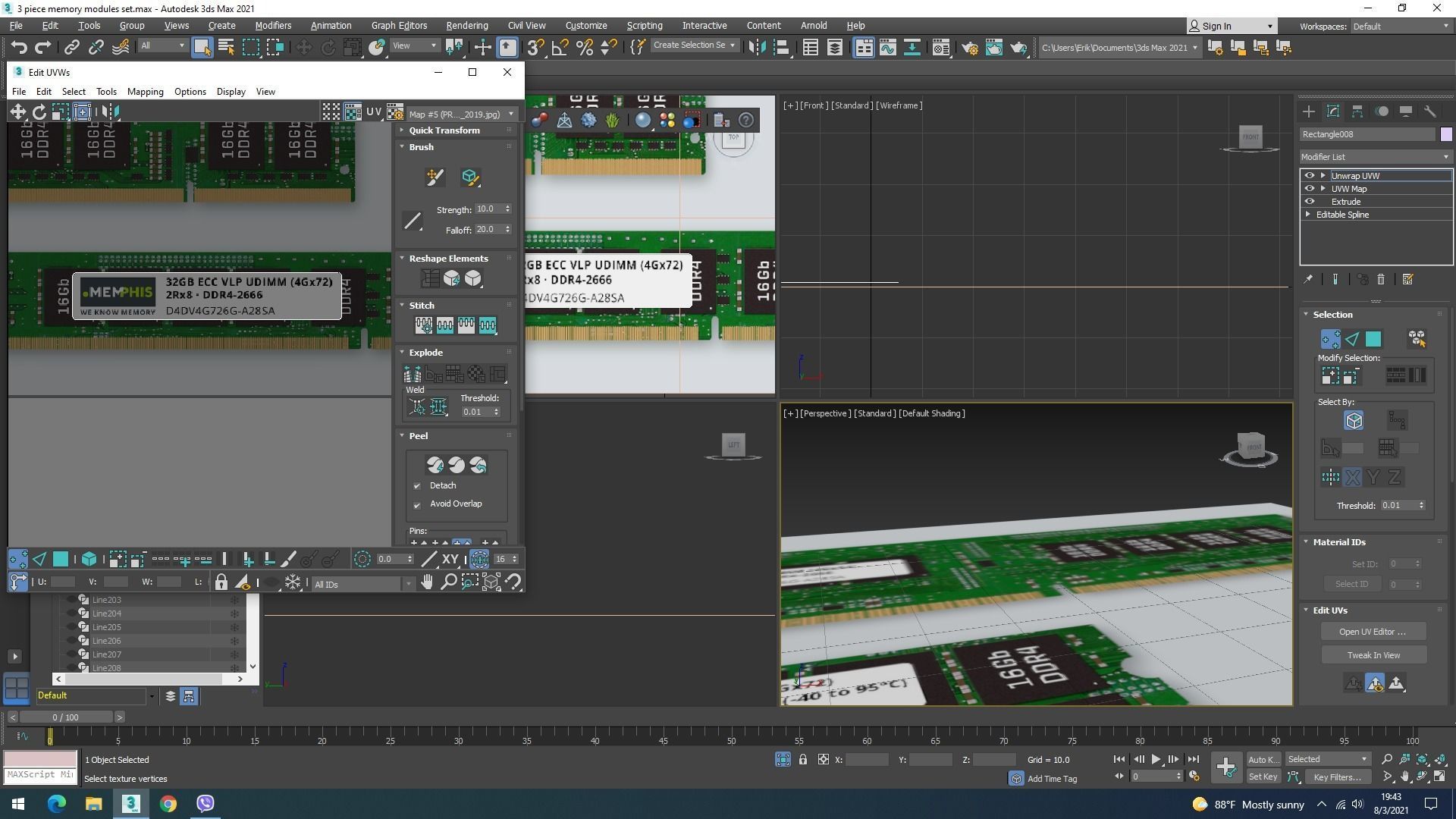Click the Percent Snap toggle icon
The width and height of the screenshot is (1456, 819).
point(585,47)
